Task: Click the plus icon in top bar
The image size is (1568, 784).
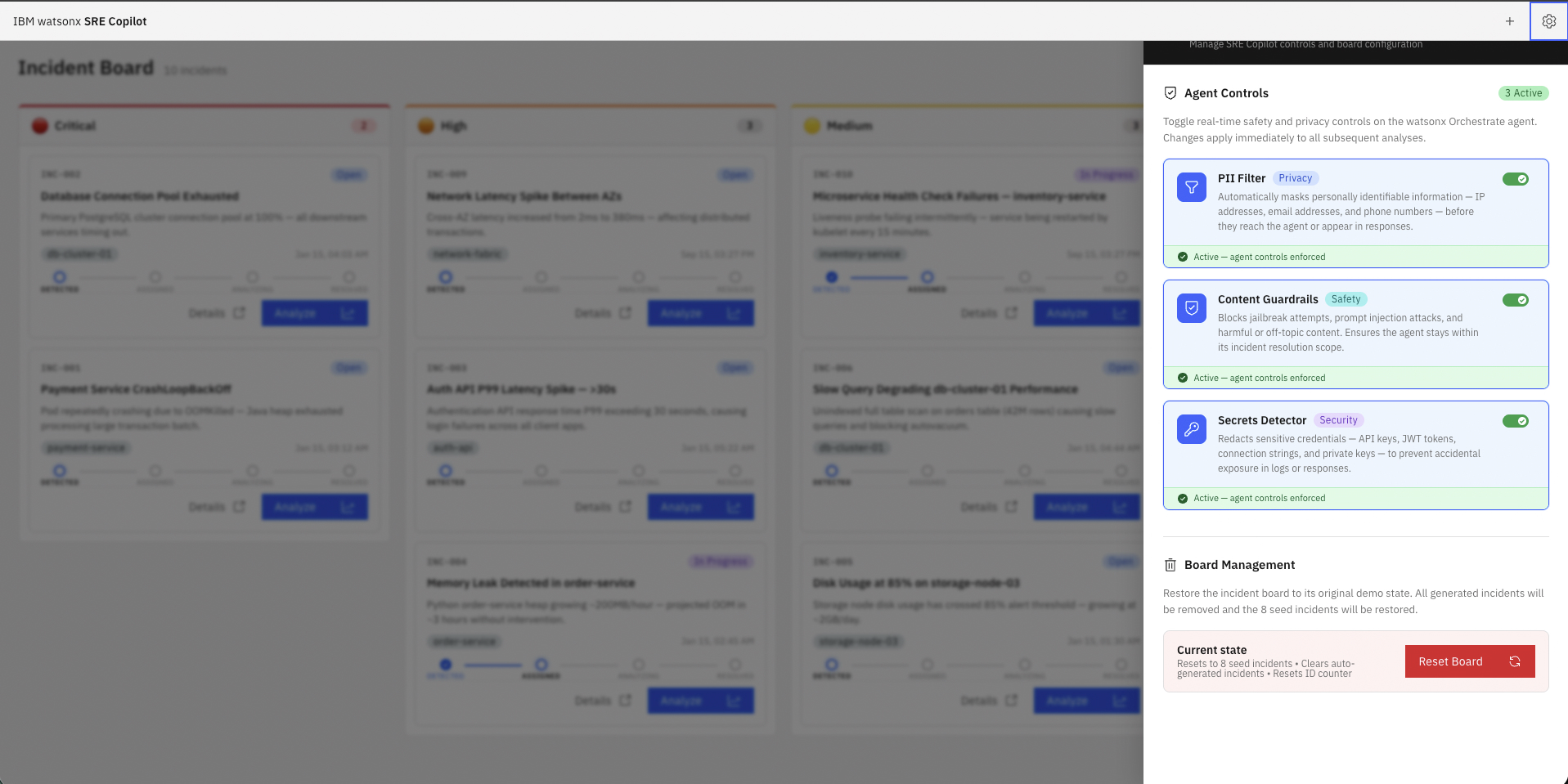Action: pos(1510,21)
